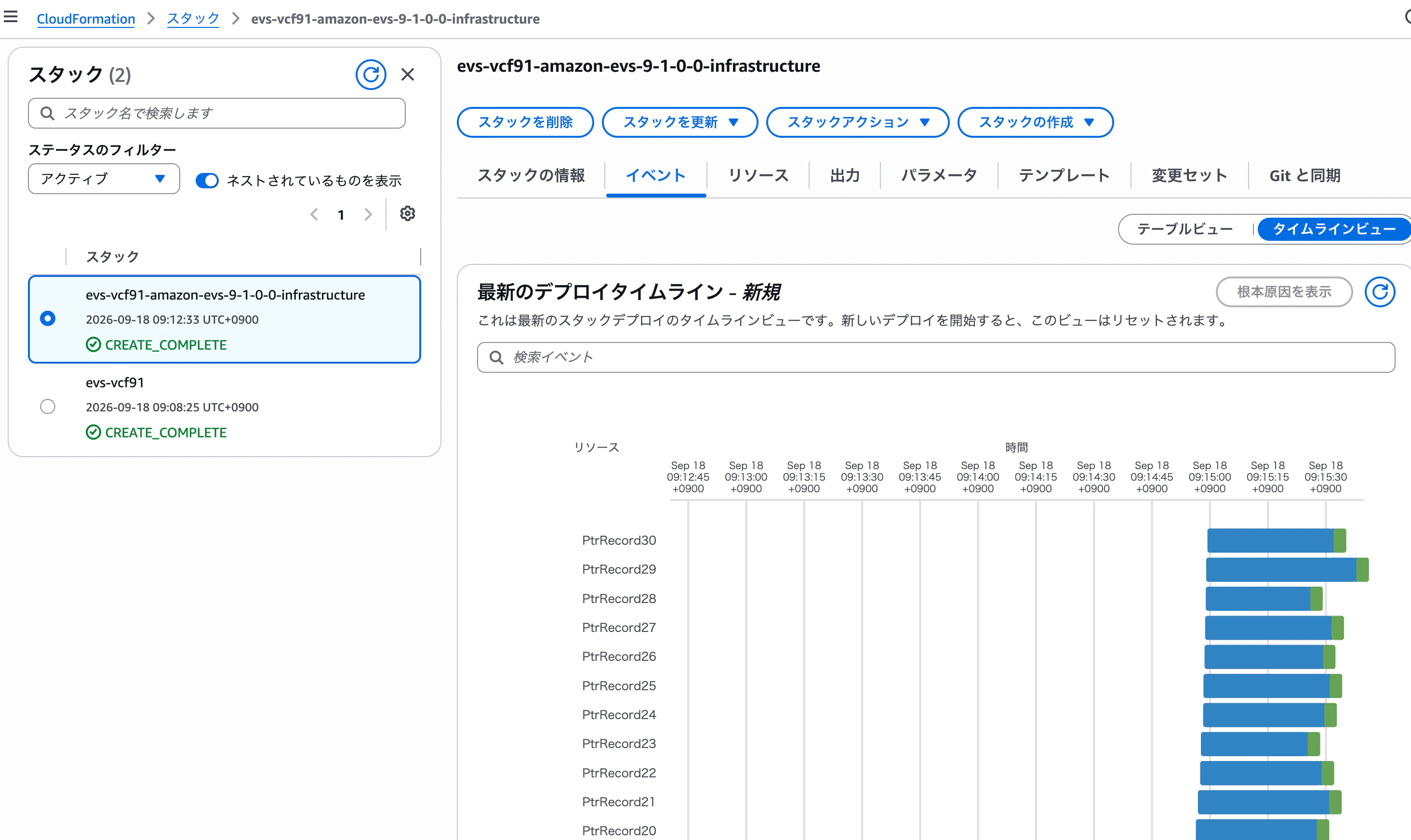Click the PtrRecord22 resource label
This screenshot has height=840, width=1411.
pyautogui.click(x=619, y=773)
